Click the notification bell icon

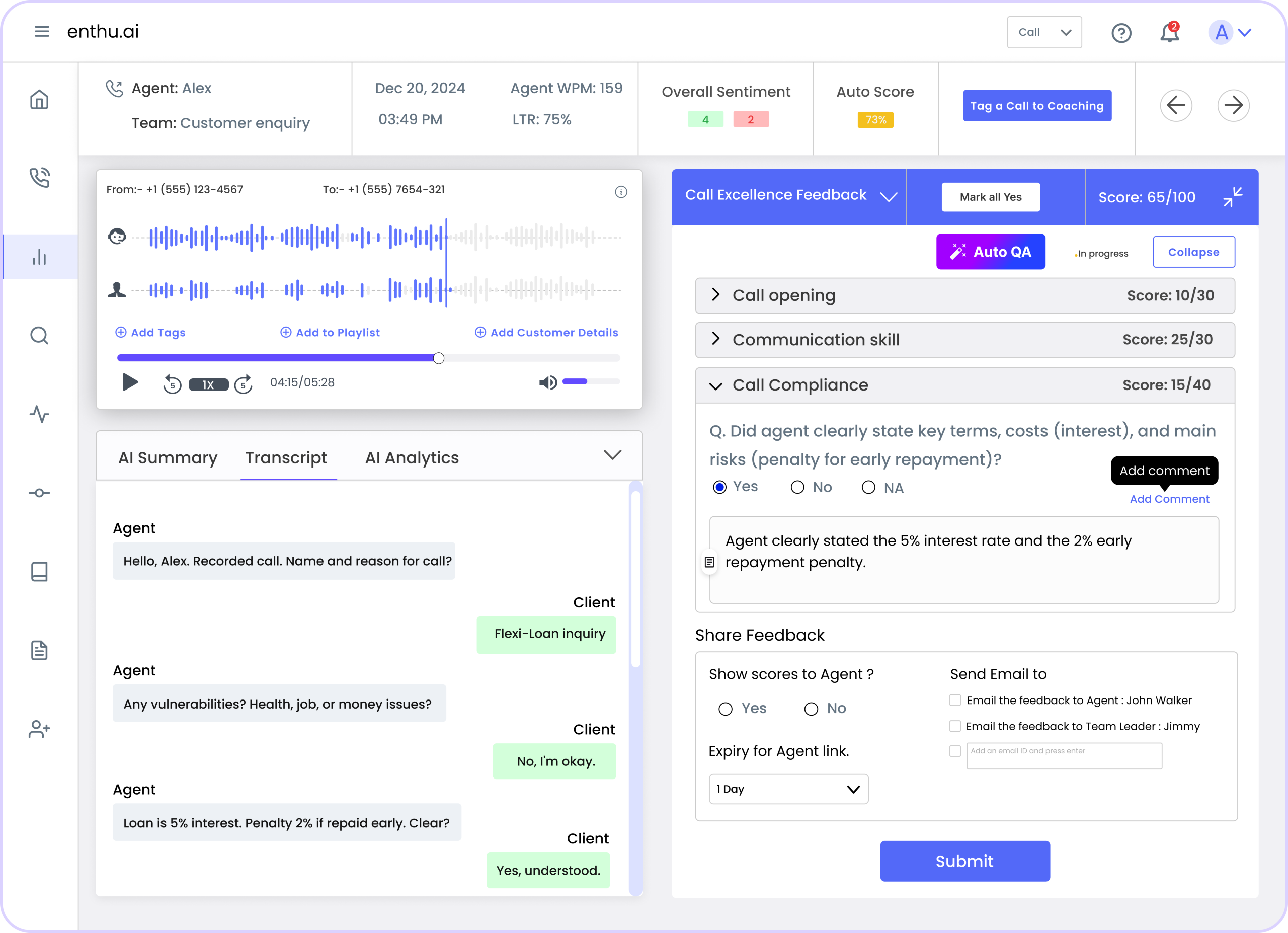click(x=1169, y=33)
